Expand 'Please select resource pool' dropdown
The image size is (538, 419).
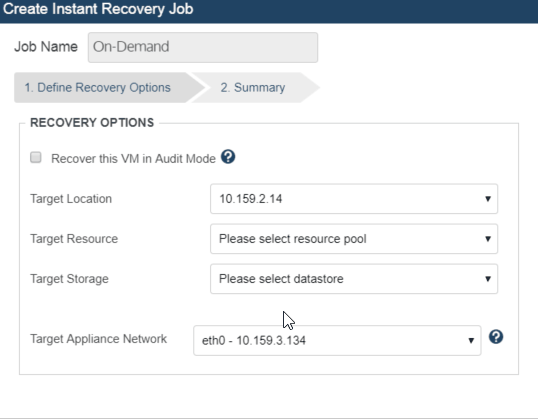[x=354, y=239]
